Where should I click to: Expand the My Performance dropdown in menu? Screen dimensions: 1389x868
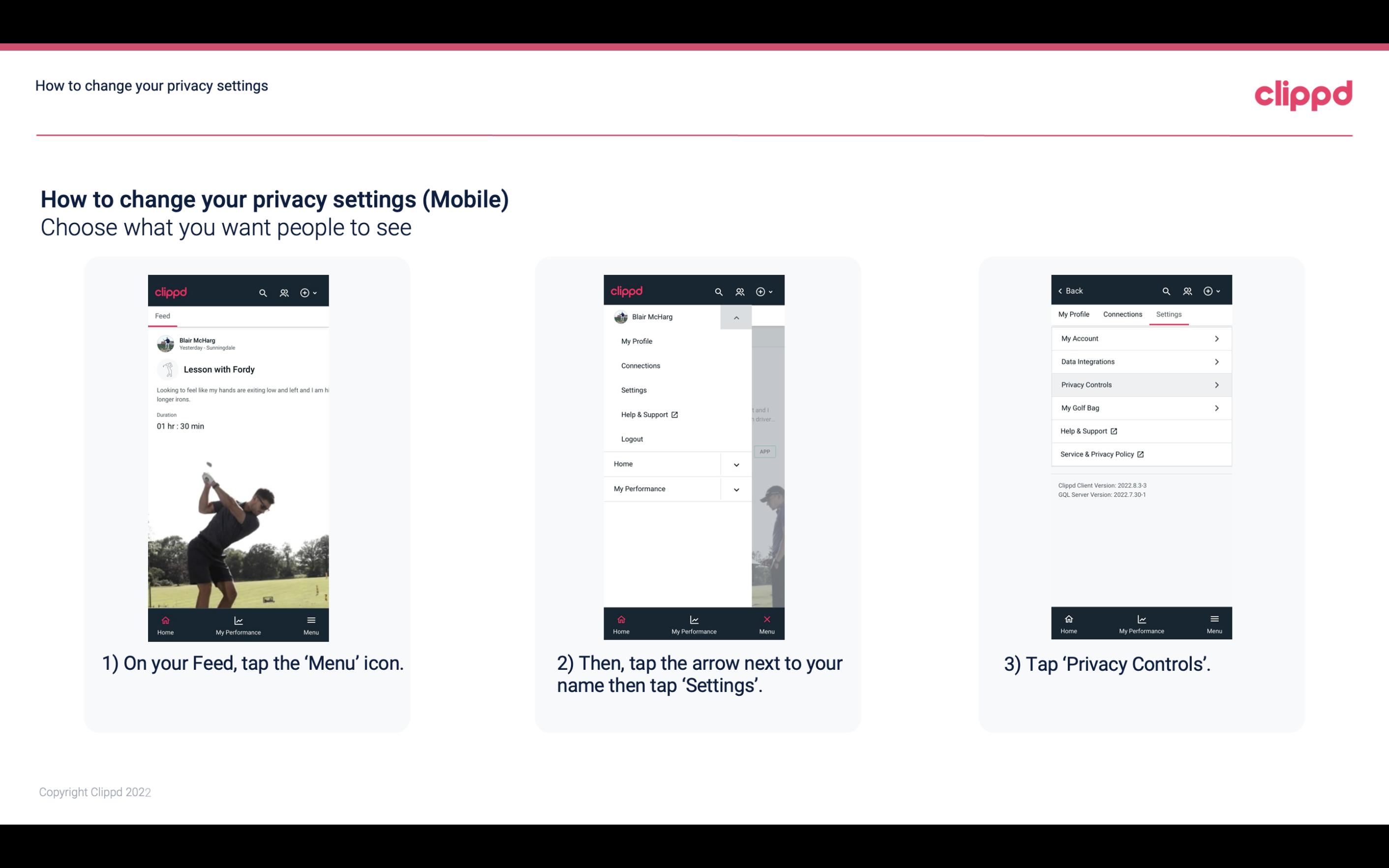[x=736, y=488]
